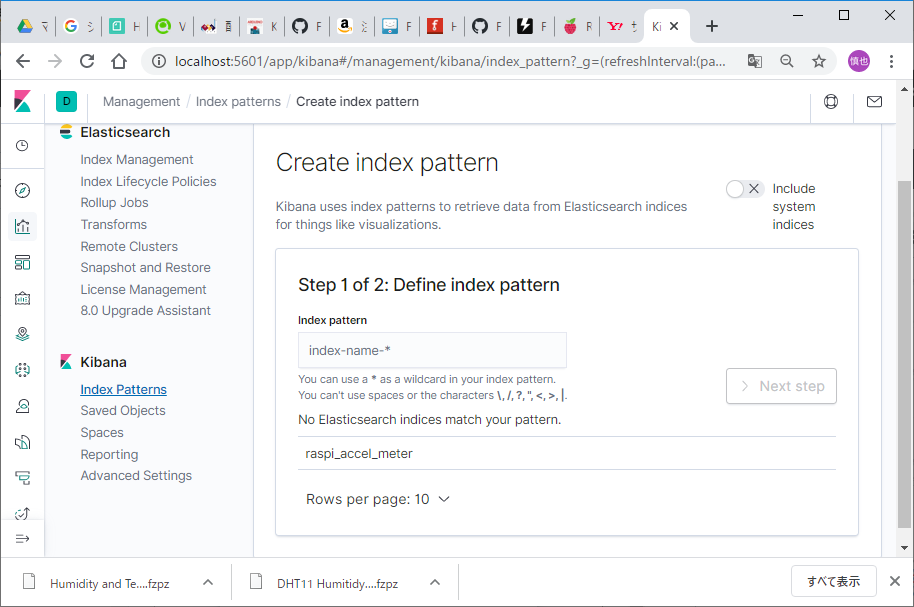Click the address bar URL

[x=450, y=61]
